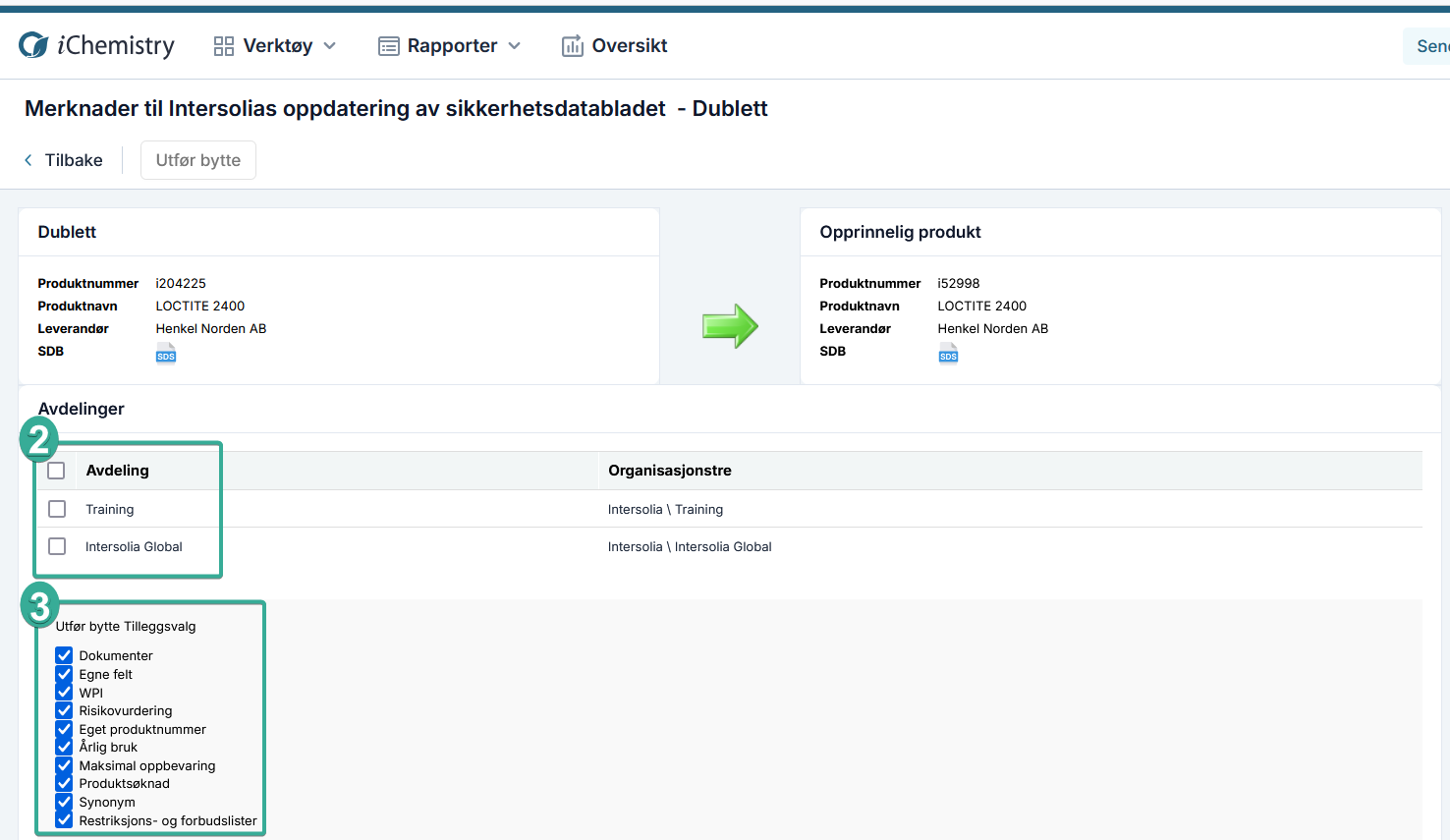This screenshot has height=840, width=1450.
Task: Click Henkel Norden AB in Opprinnelig produkt panel
Action: [993, 328]
